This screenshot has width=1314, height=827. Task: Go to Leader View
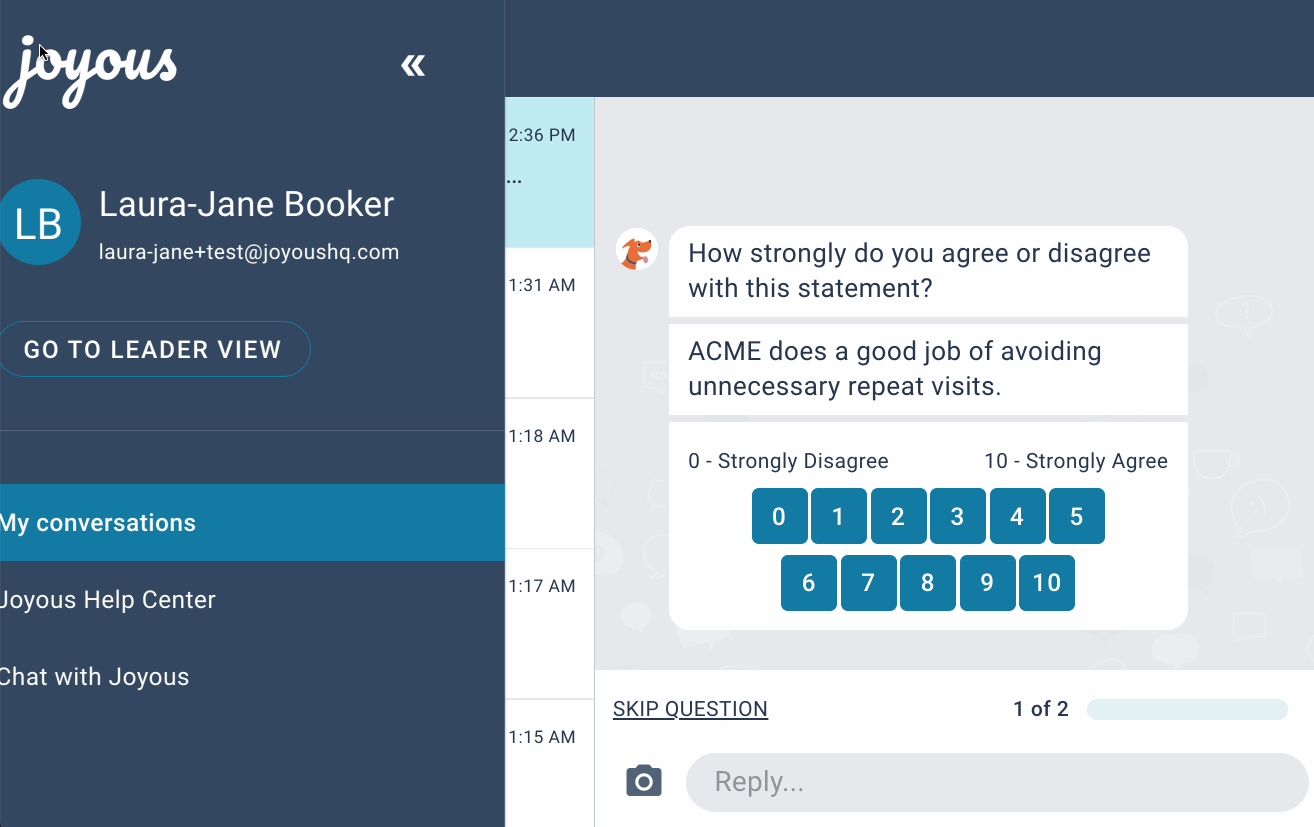pos(153,349)
